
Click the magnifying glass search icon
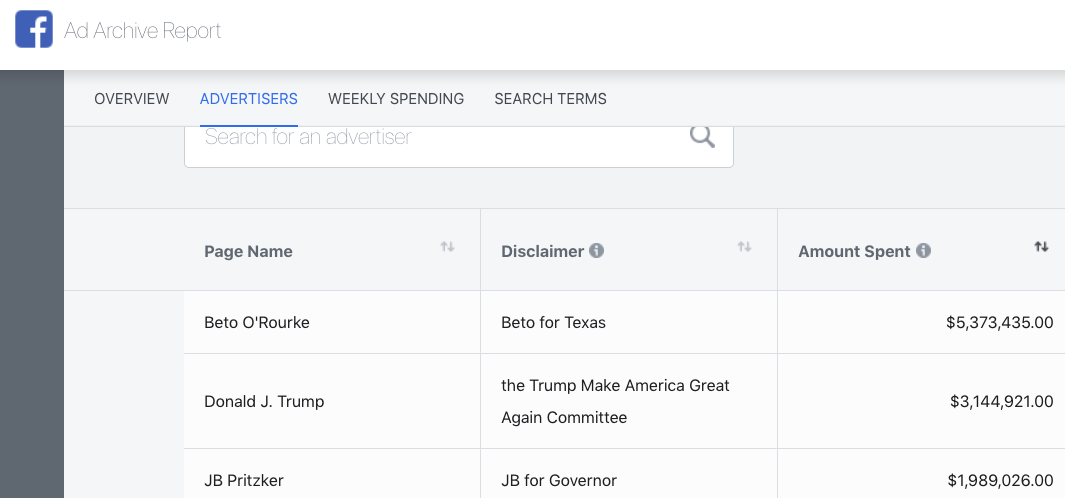[x=702, y=137]
